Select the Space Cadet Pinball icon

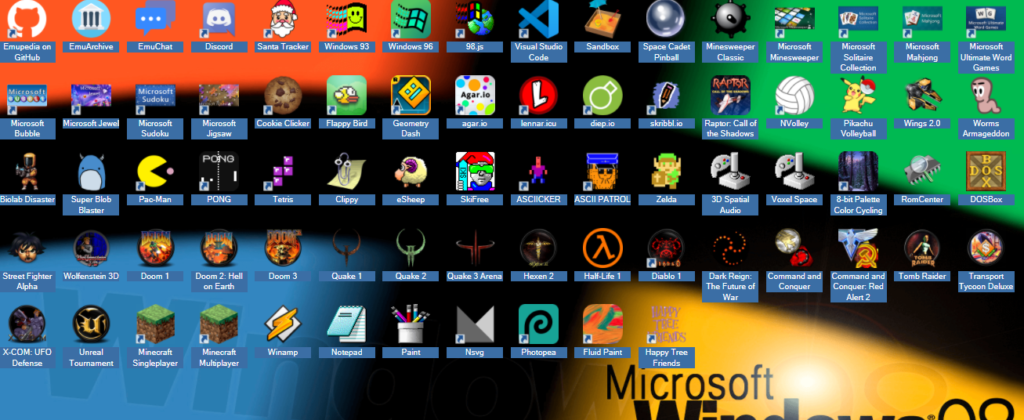(x=666, y=20)
